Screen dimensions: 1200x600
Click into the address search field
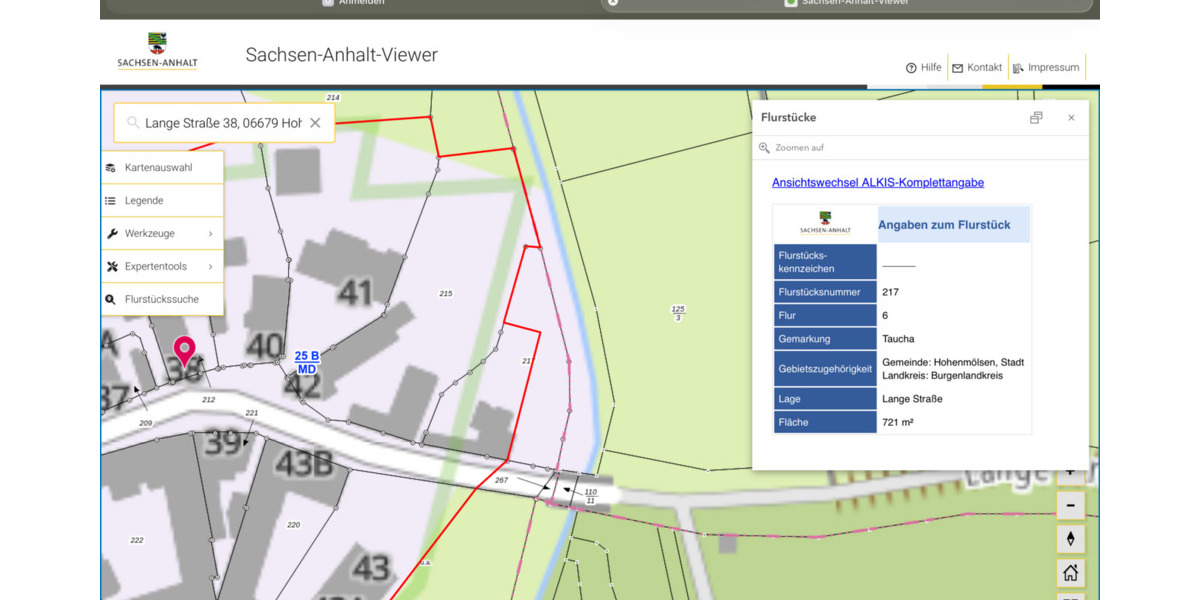[222, 123]
